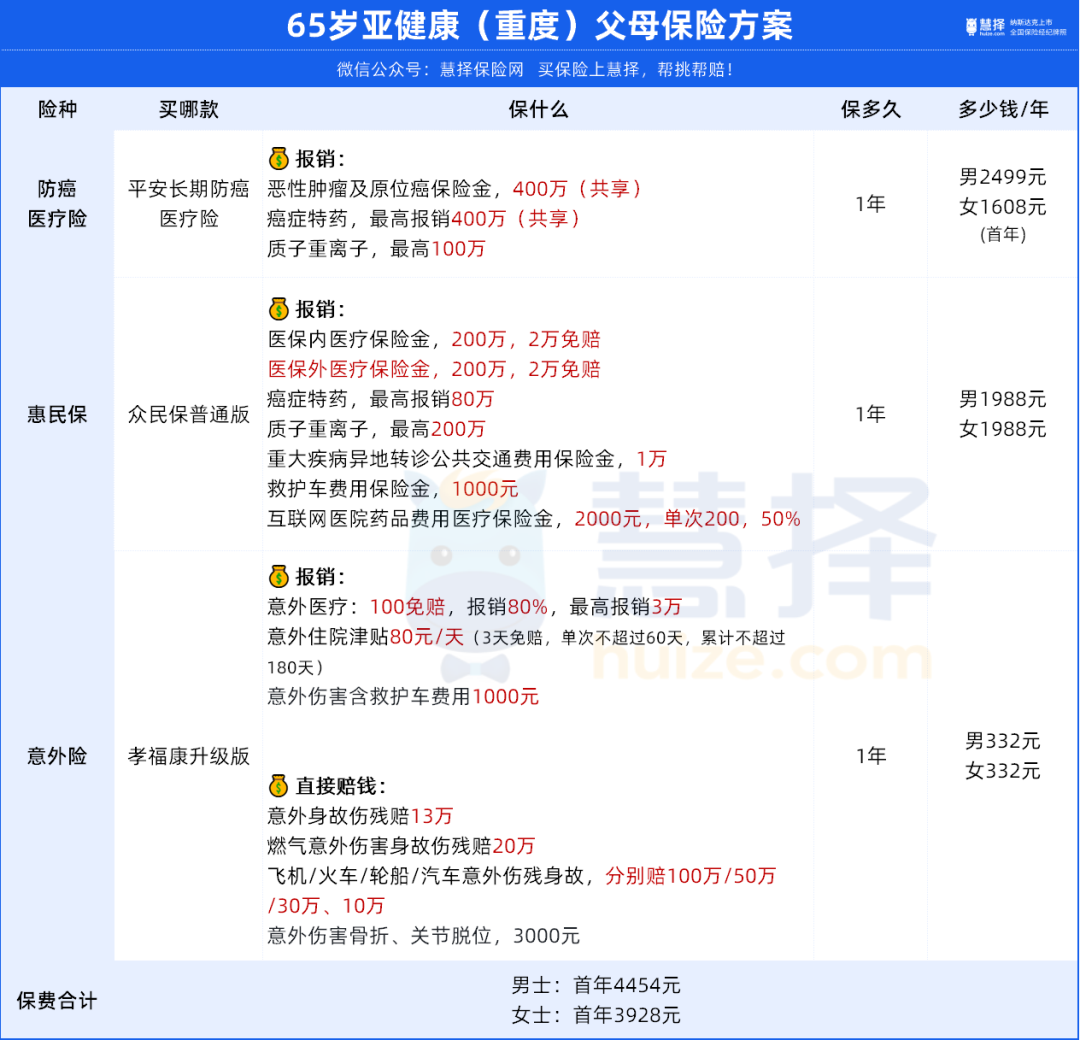The height and width of the screenshot is (1040, 1080).
Task: Open the 众民保普通版 product name
Action: pos(189,414)
